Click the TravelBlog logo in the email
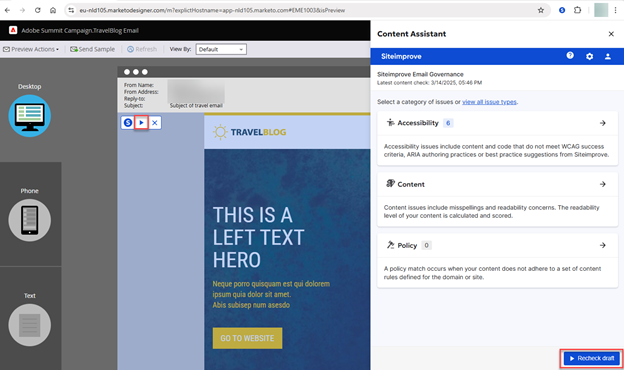 (249, 132)
